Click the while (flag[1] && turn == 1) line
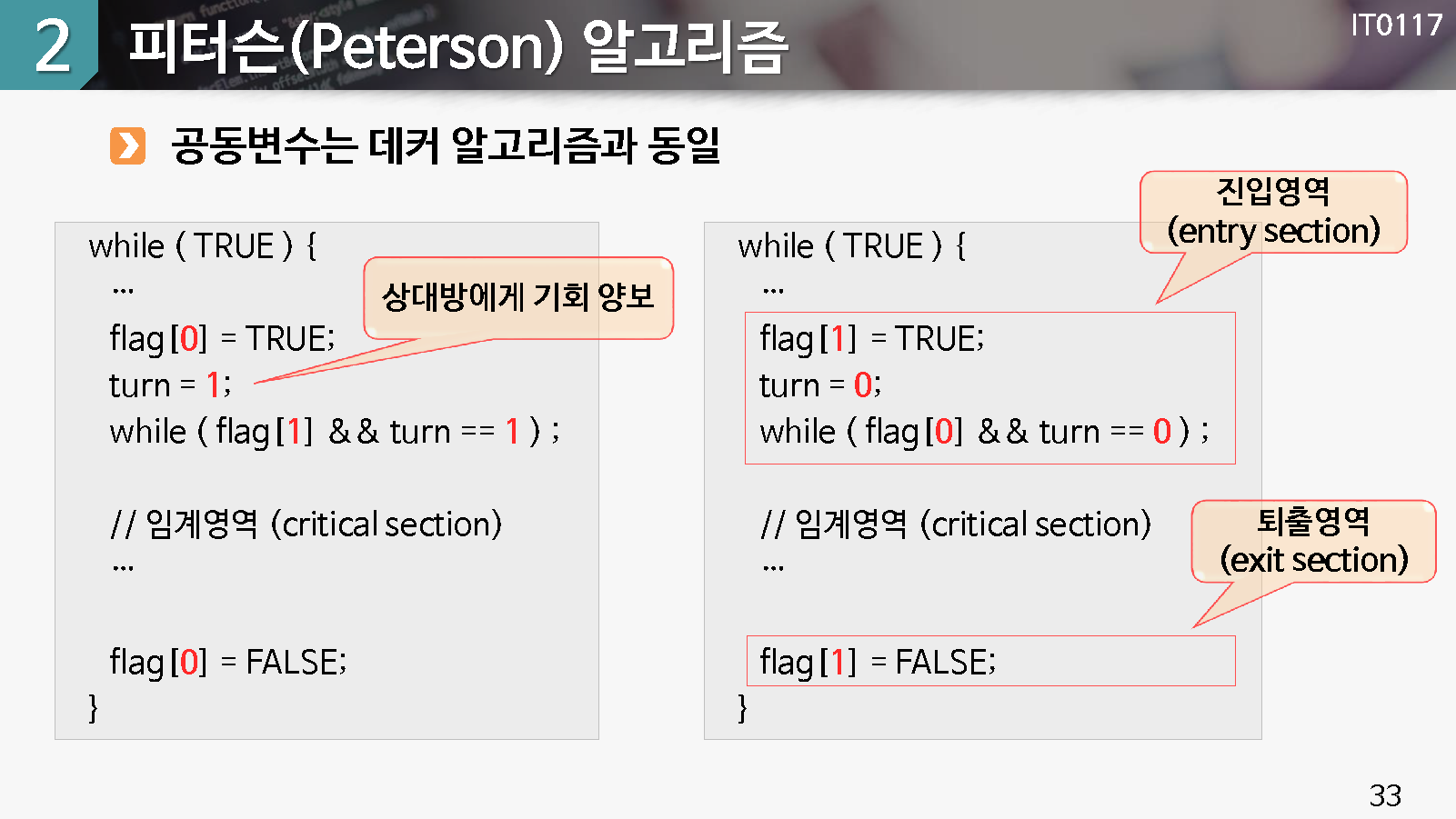Image resolution: width=1456 pixels, height=819 pixels. (x=334, y=431)
